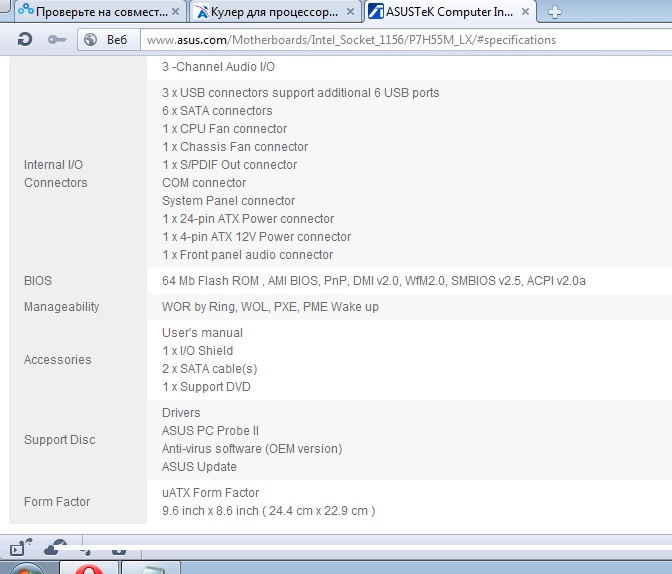Click the 'ASUS Update' line
The image size is (672, 574).
199,467
